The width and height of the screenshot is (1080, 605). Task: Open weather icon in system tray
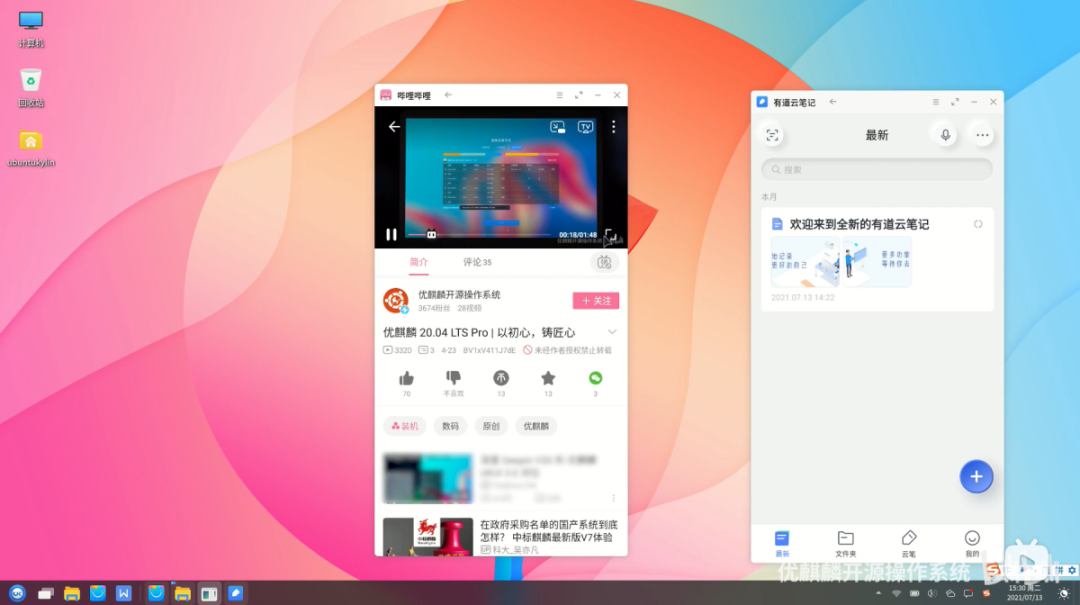[x=951, y=593]
